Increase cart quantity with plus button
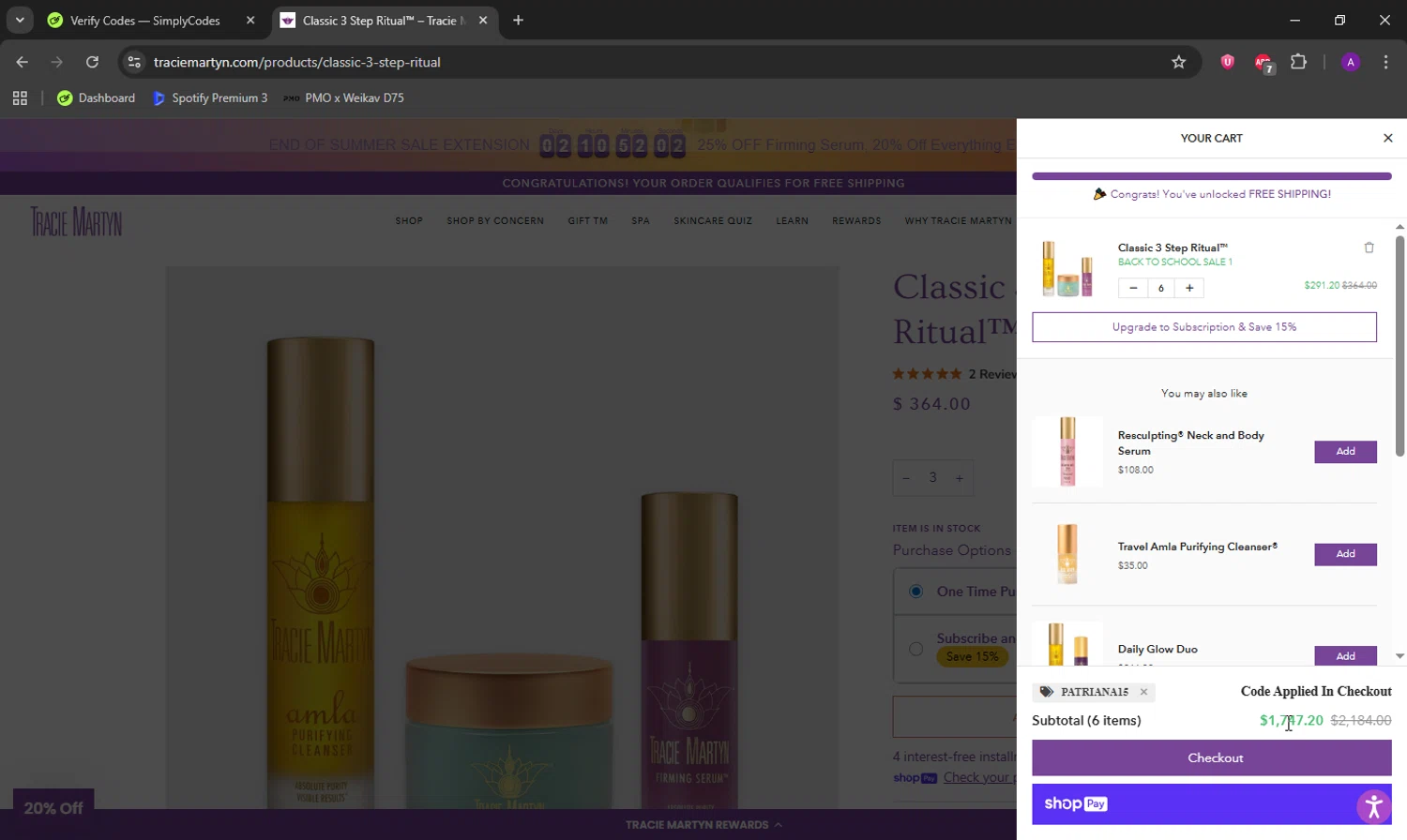The height and width of the screenshot is (840, 1407). point(1189,288)
